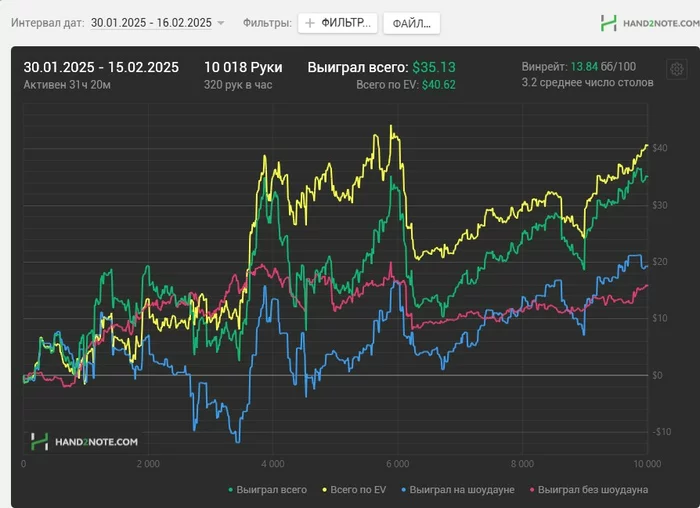Click the $40 y-axis label
The image size is (700, 508).
[660, 148]
